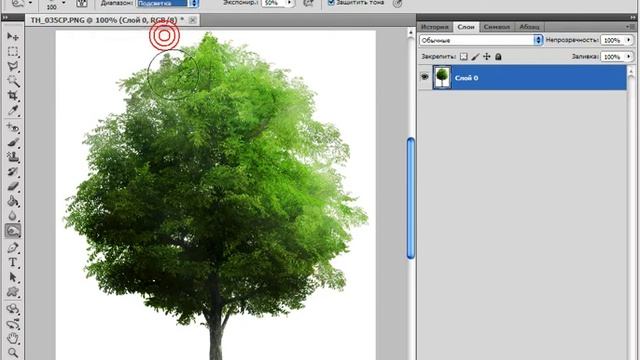Close the TH_03SCP.PNG document tab
Screen dimensions: 640x360
click(193, 20)
